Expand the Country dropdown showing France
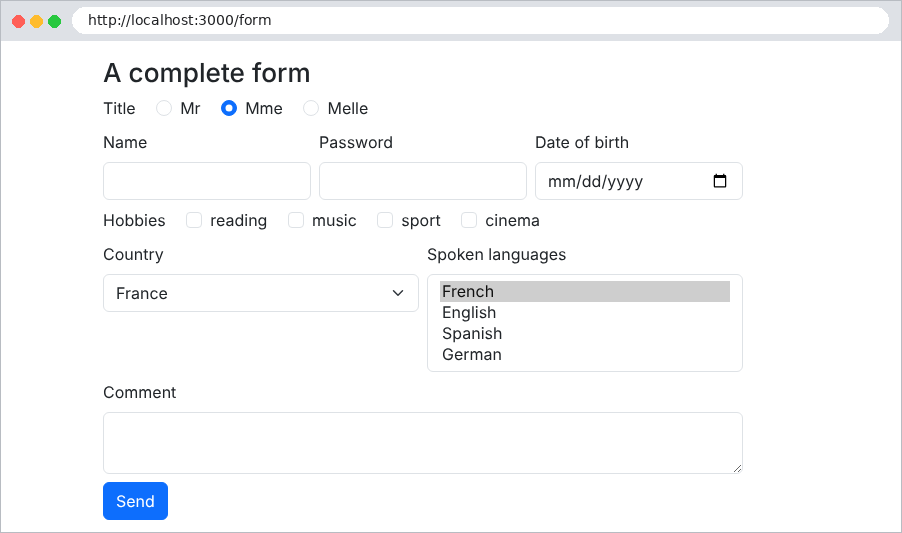Image resolution: width=902 pixels, height=533 pixels. click(261, 293)
